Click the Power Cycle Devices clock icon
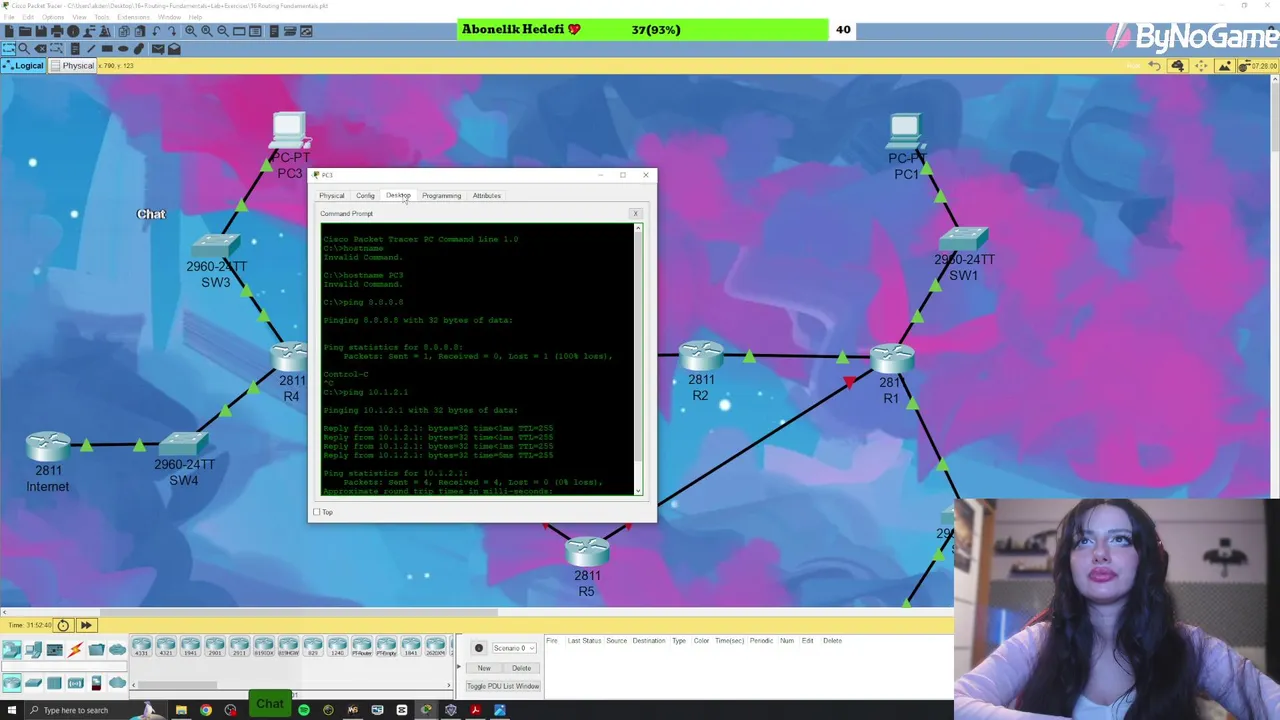Viewport: 1280px width, 720px height. (x=63, y=625)
